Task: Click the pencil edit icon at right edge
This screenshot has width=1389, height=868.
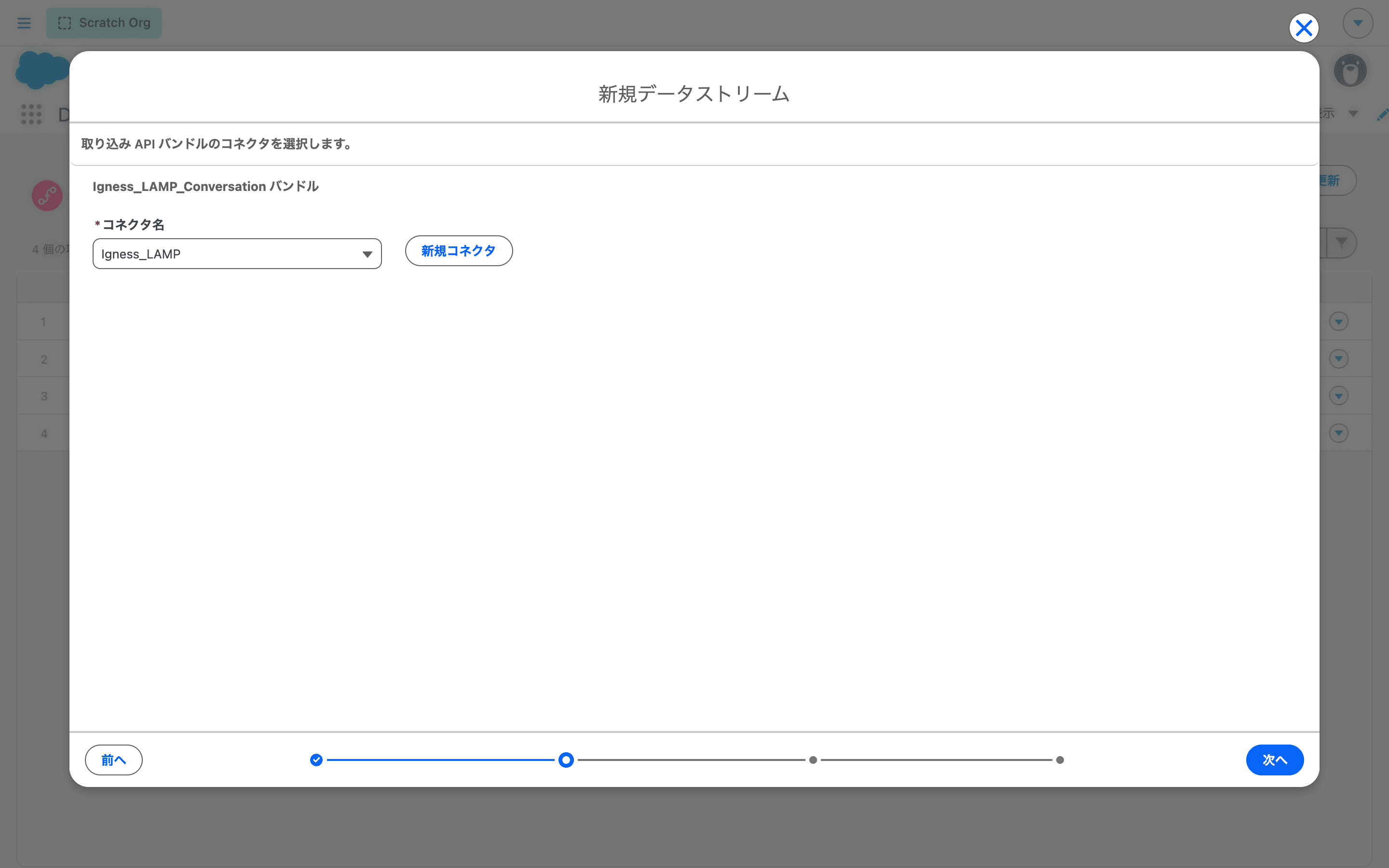Action: point(1383,114)
